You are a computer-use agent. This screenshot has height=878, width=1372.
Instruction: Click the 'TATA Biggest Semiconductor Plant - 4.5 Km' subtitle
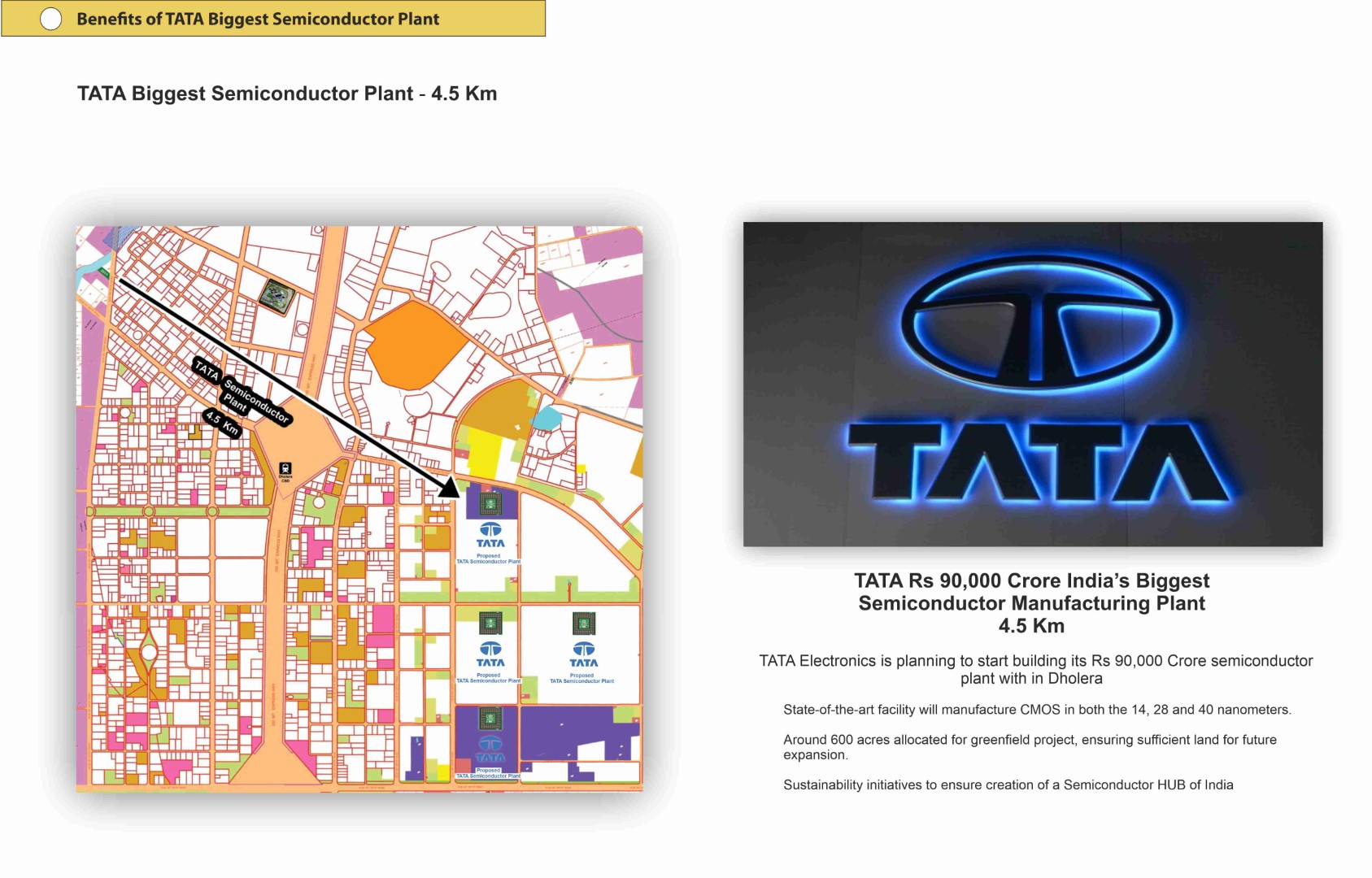click(x=287, y=93)
